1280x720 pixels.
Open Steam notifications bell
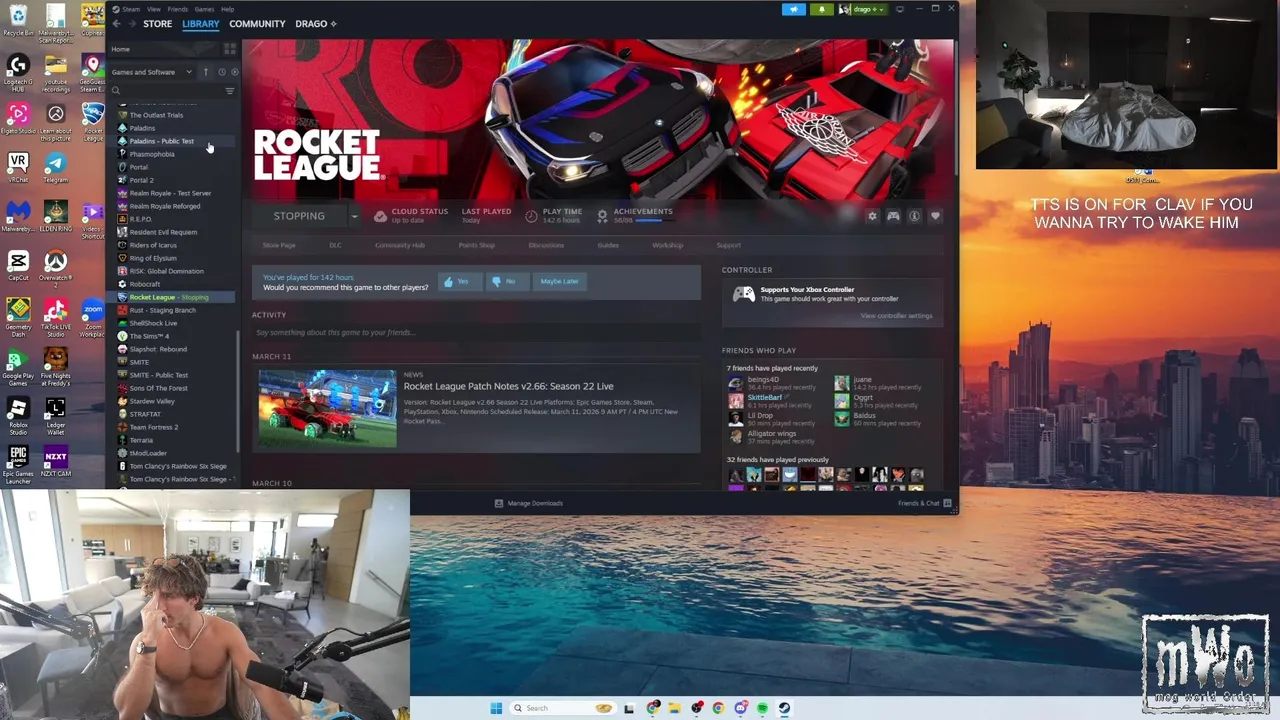821,9
